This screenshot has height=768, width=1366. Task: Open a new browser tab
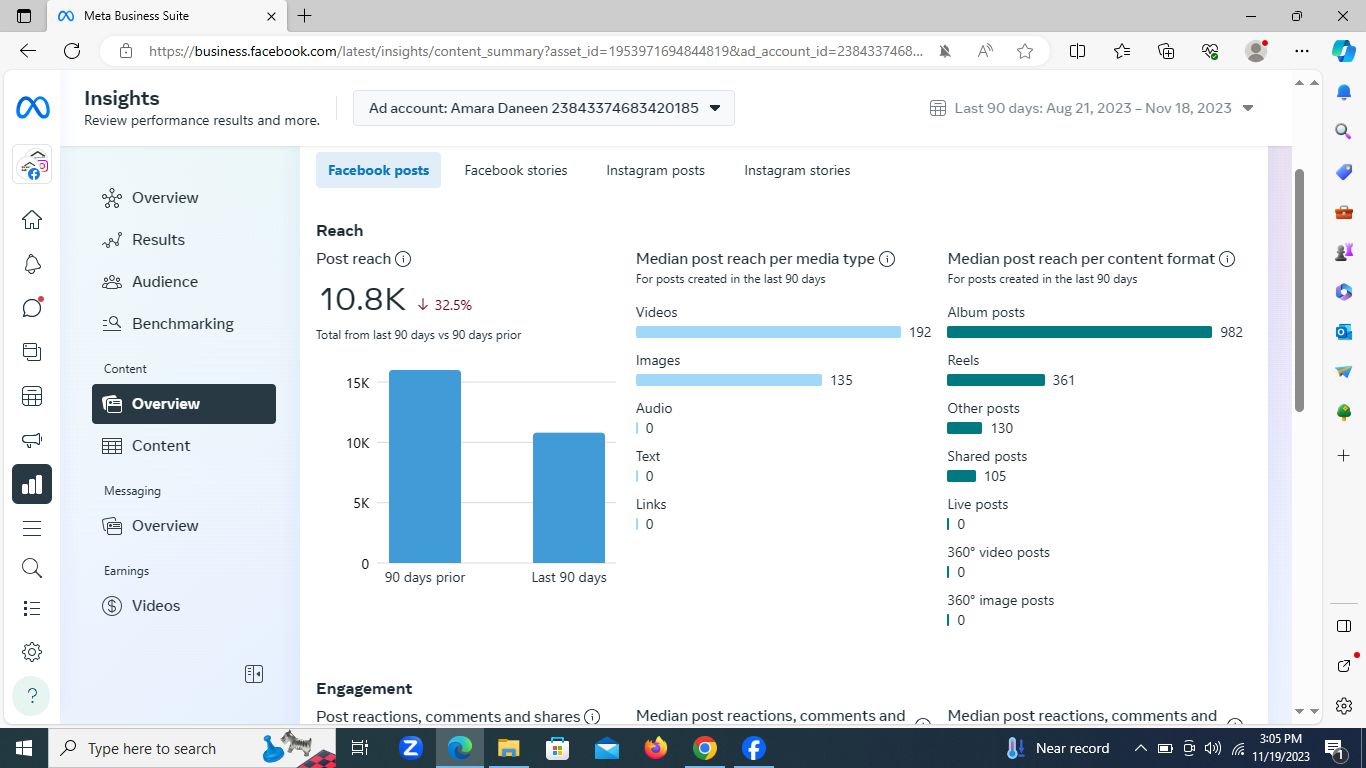(x=305, y=16)
